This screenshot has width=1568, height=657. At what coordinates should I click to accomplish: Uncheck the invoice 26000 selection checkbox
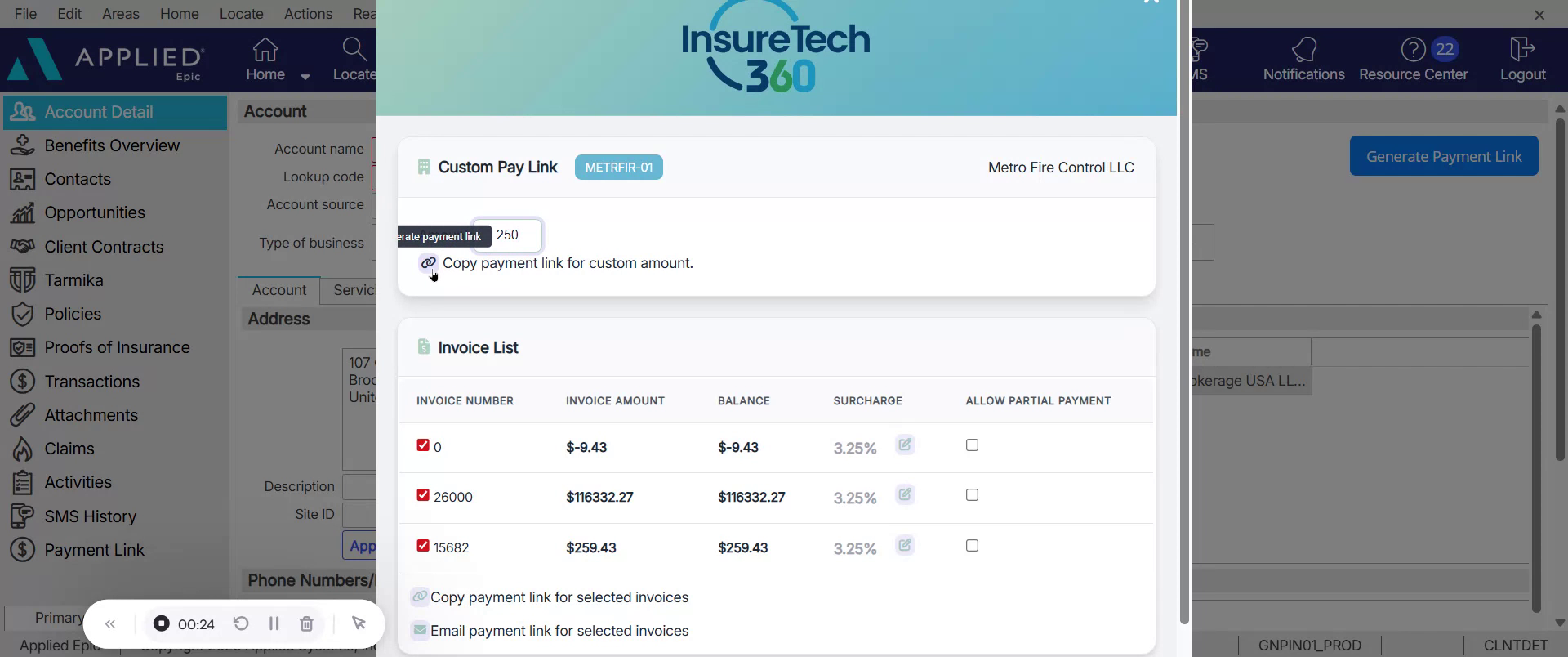coord(423,495)
